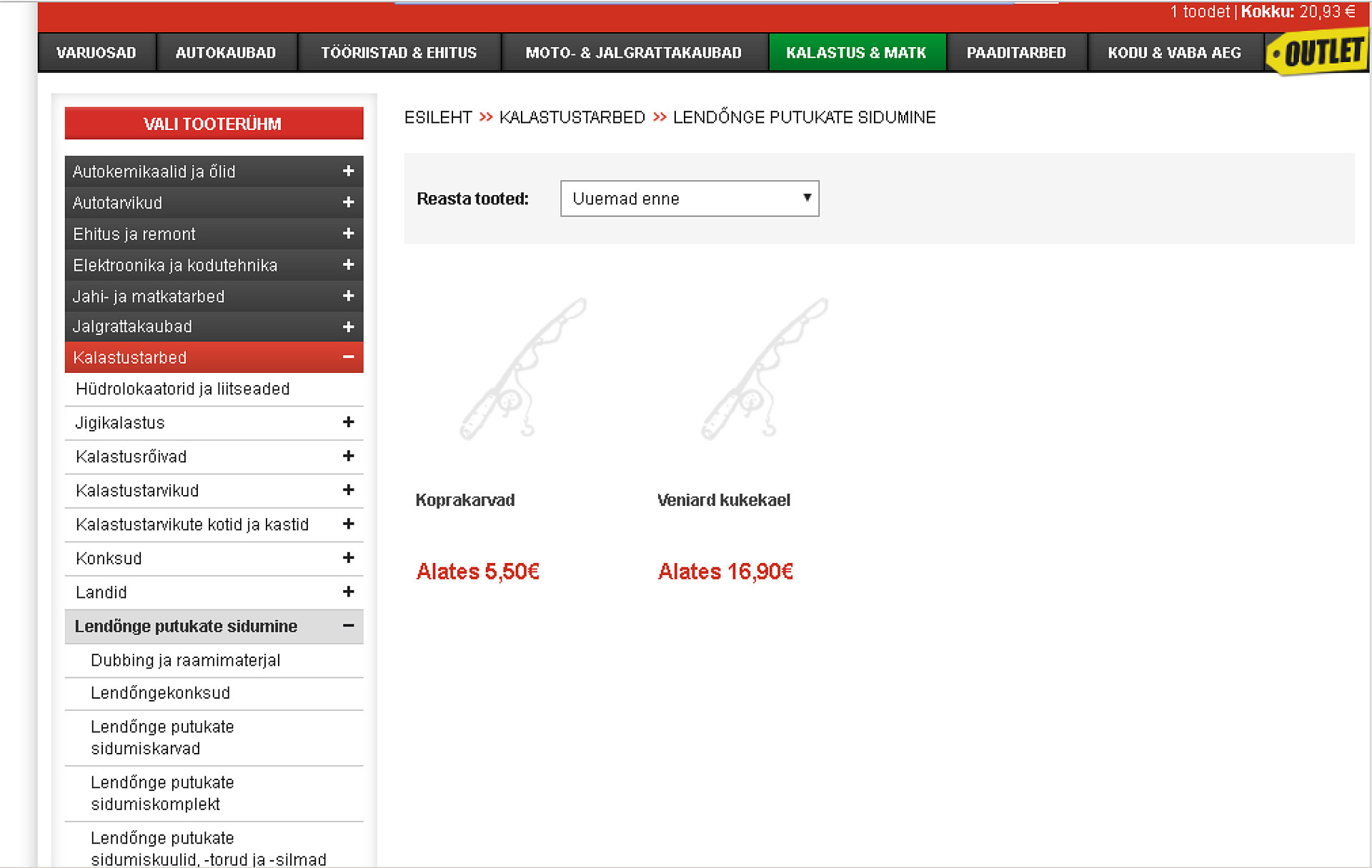This screenshot has width=1372, height=868.
Task: Expand the Autotarvikud category plus icon
Action: [x=348, y=203]
